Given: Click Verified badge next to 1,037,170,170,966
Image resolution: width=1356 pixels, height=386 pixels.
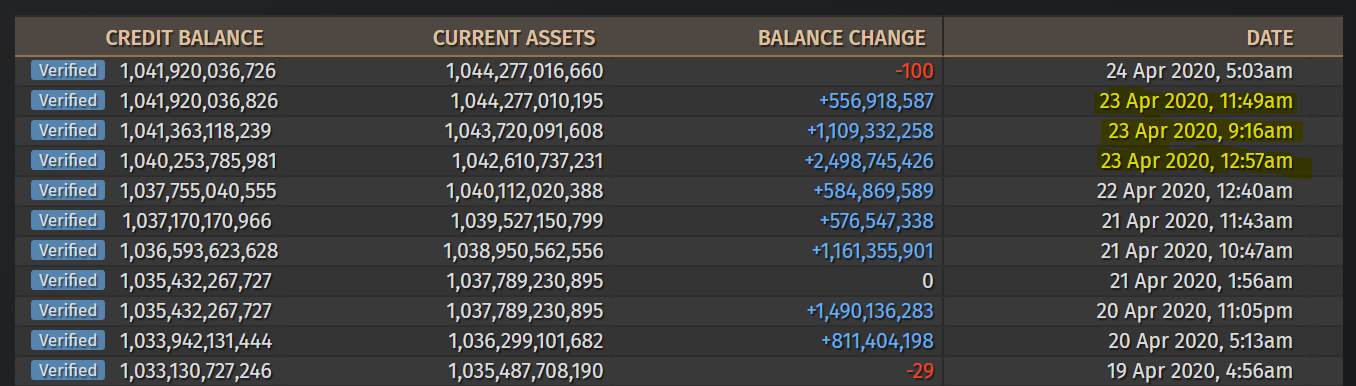Looking at the screenshot, I should click(68, 220).
